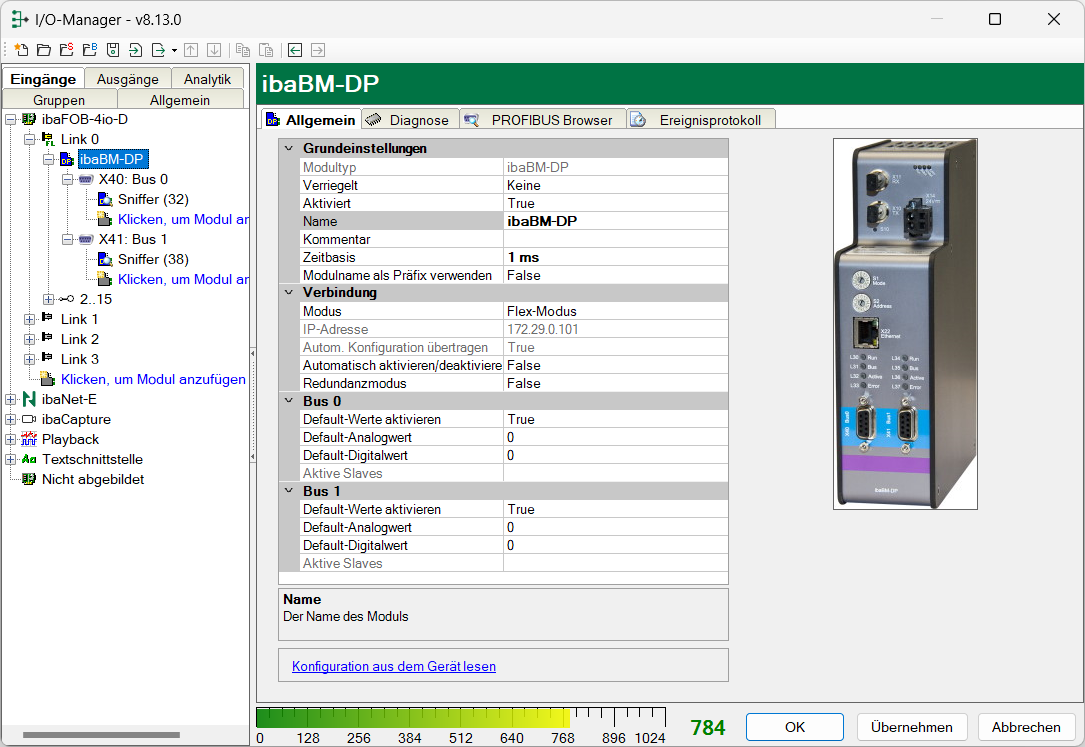Open the Analytik tab
The image size is (1085, 747).
(207, 79)
